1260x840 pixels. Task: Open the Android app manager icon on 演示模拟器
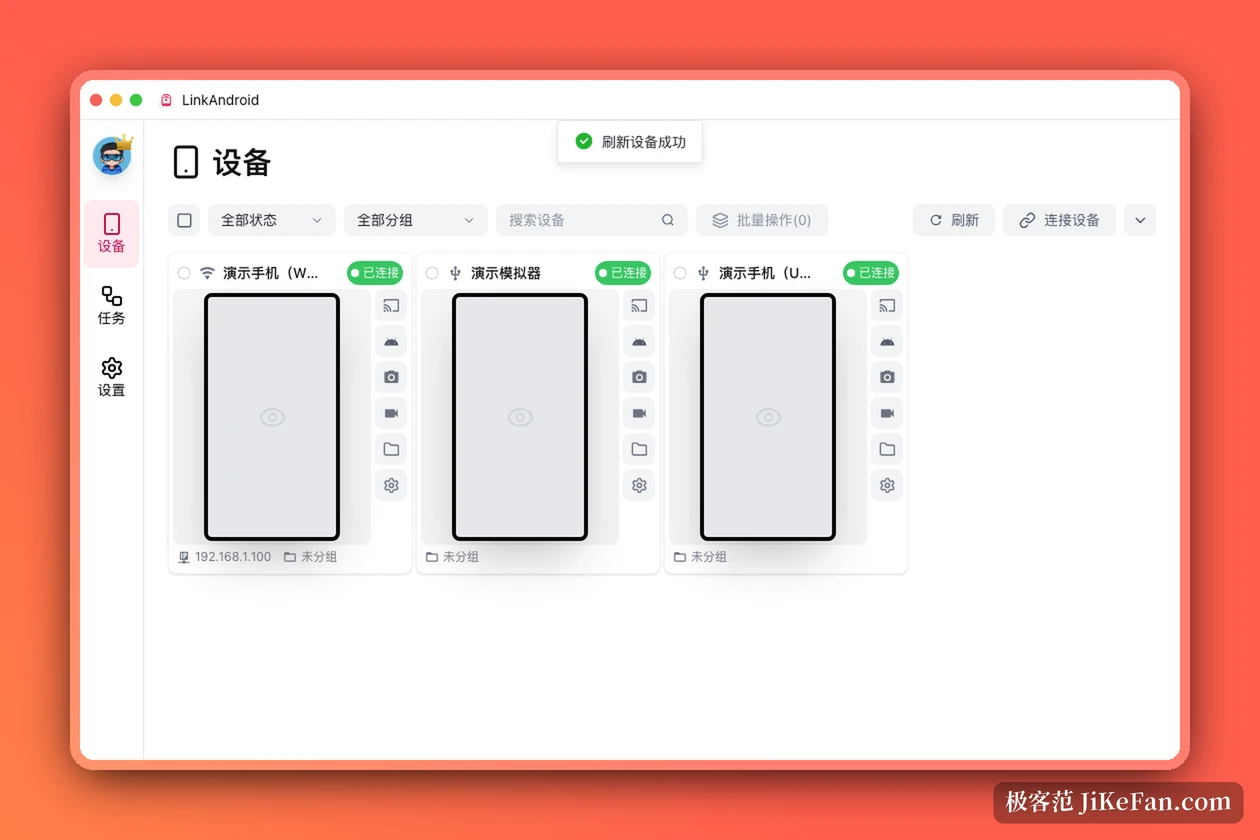(639, 342)
